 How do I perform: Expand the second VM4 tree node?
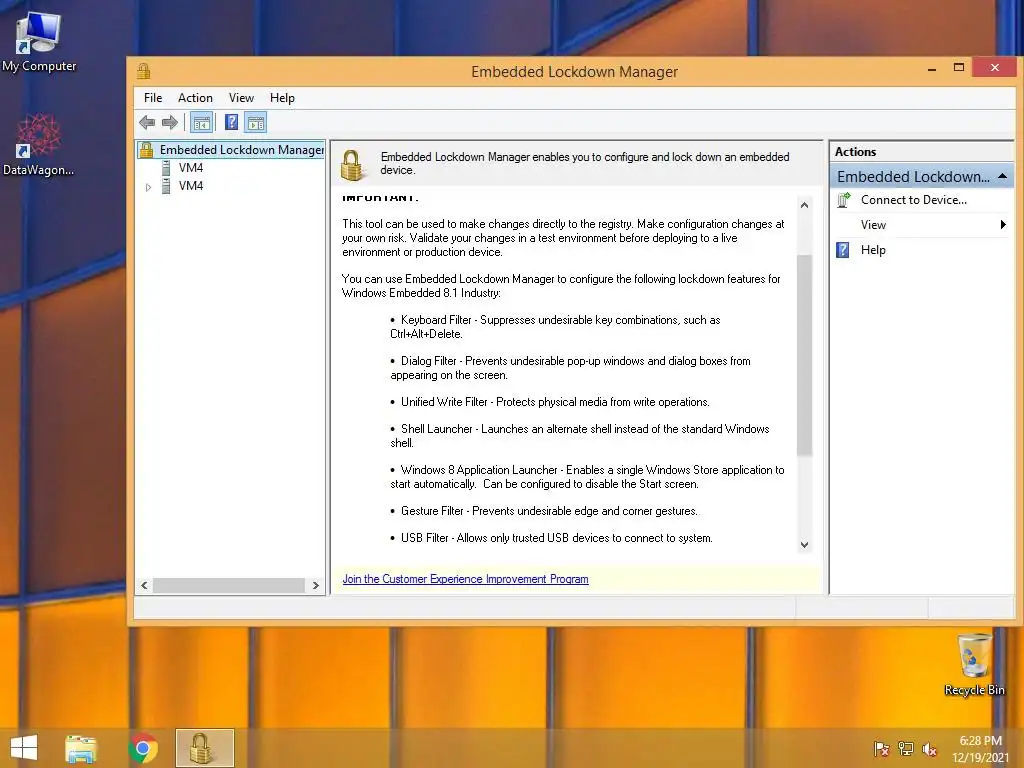(x=148, y=187)
